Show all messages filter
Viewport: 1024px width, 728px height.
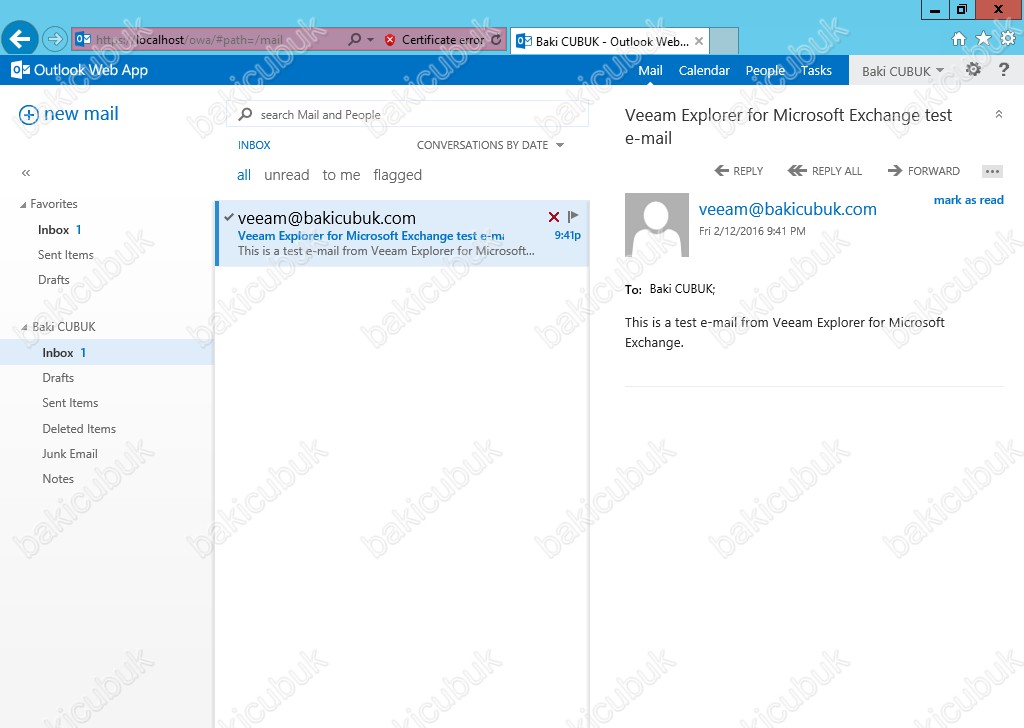pos(244,175)
